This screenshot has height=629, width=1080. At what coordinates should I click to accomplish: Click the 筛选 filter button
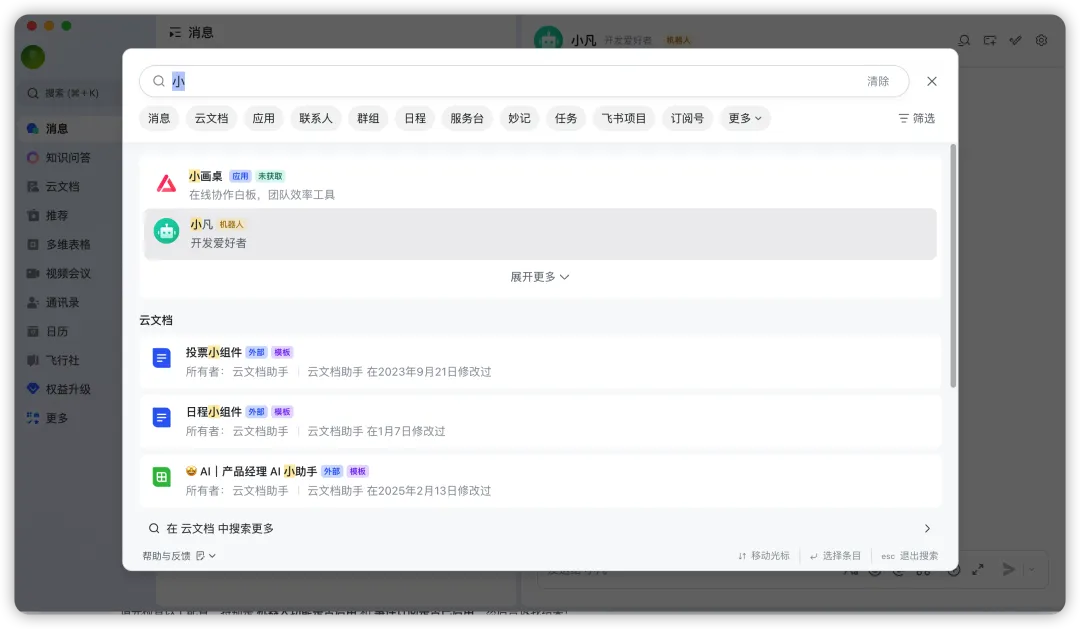pyautogui.click(x=917, y=118)
